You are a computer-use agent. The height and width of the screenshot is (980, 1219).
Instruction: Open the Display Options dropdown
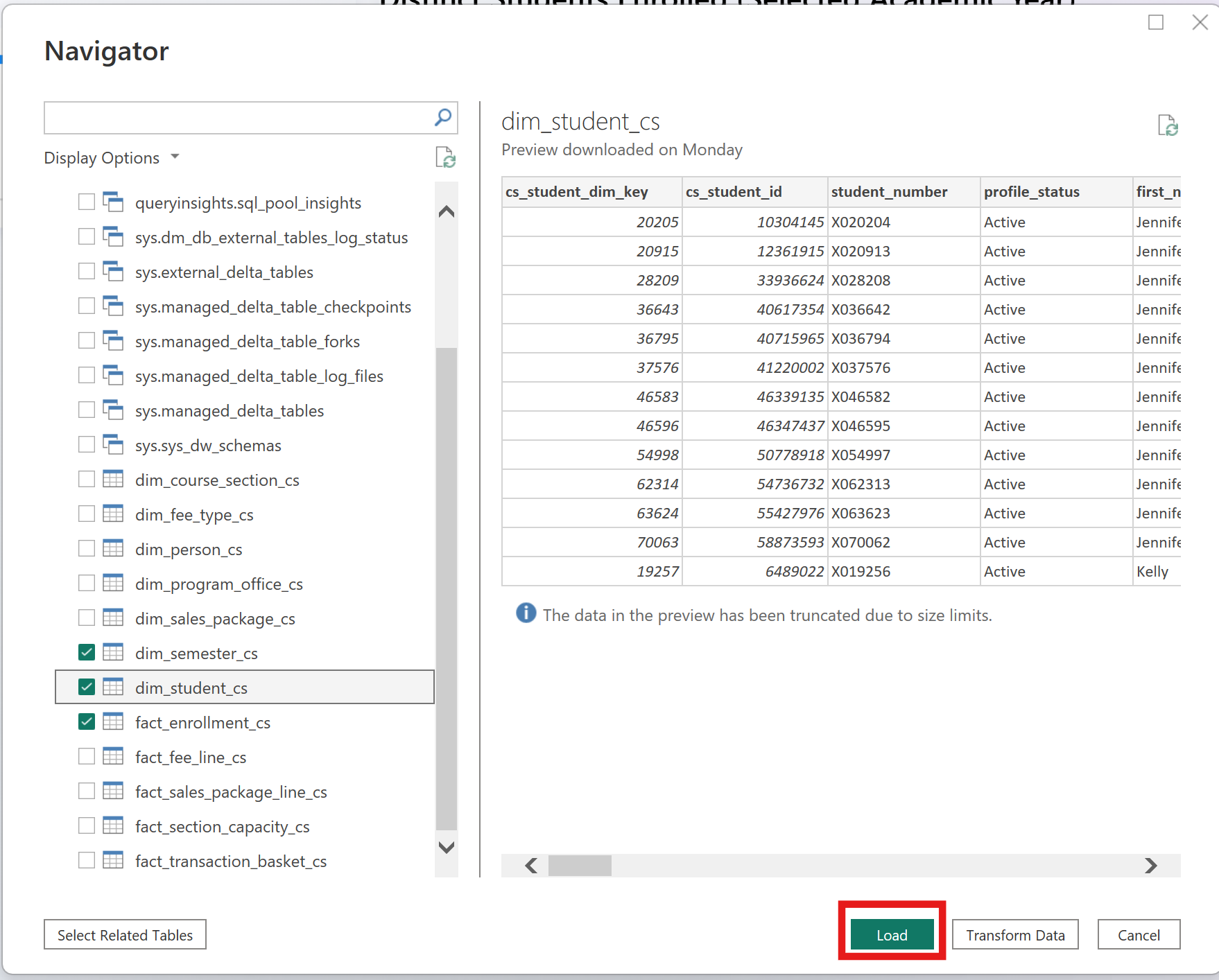[x=112, y=158]
